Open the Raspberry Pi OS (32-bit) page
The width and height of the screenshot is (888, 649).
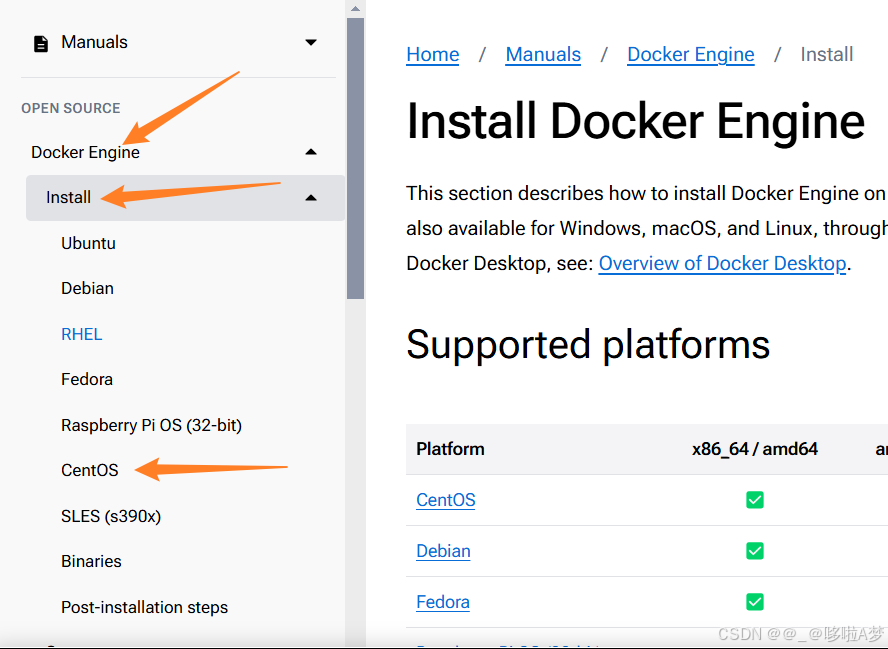coord(151,425)
